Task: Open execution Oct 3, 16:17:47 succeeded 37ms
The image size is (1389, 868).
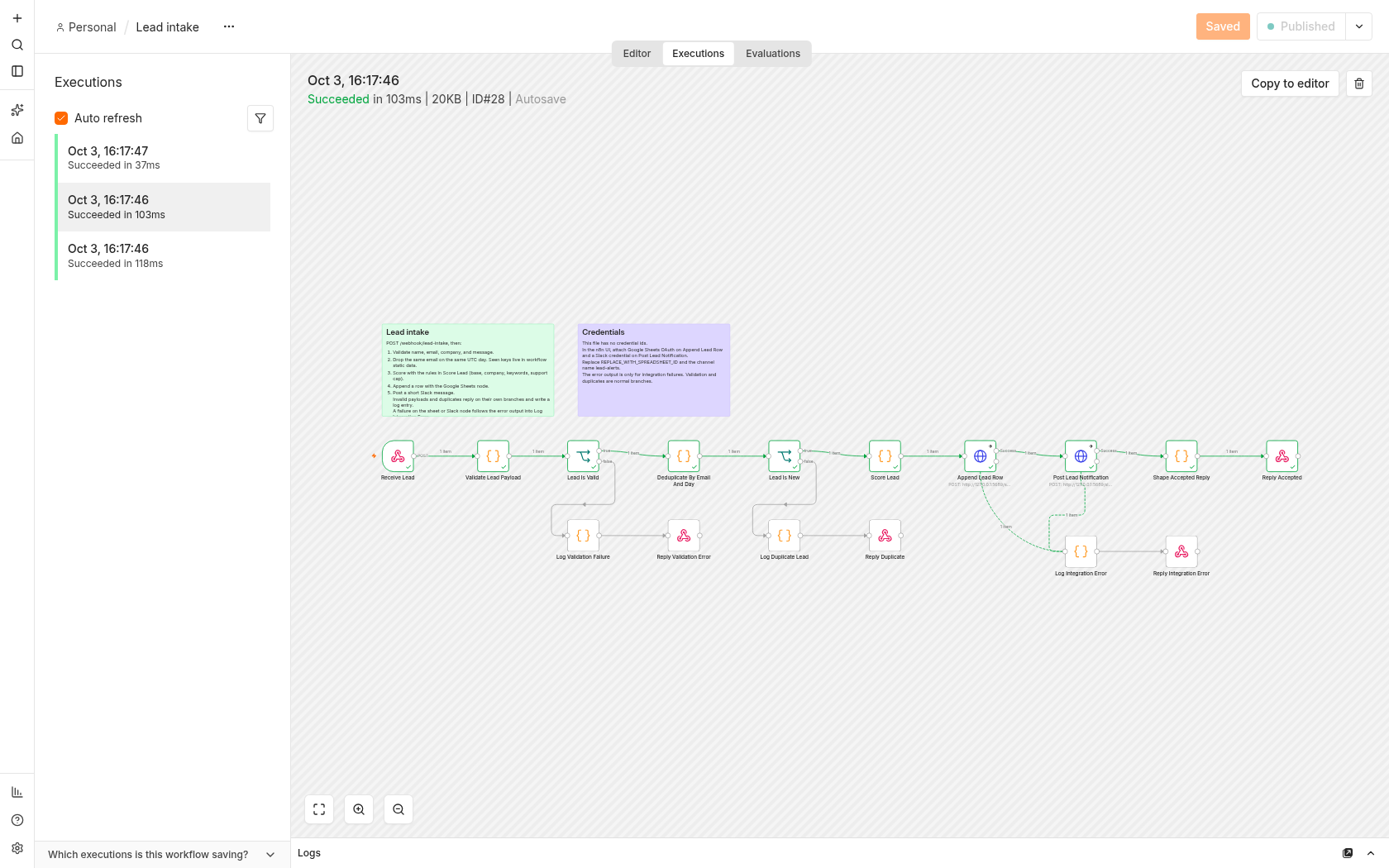Action: pyautogui.click(x=164, y=158)
